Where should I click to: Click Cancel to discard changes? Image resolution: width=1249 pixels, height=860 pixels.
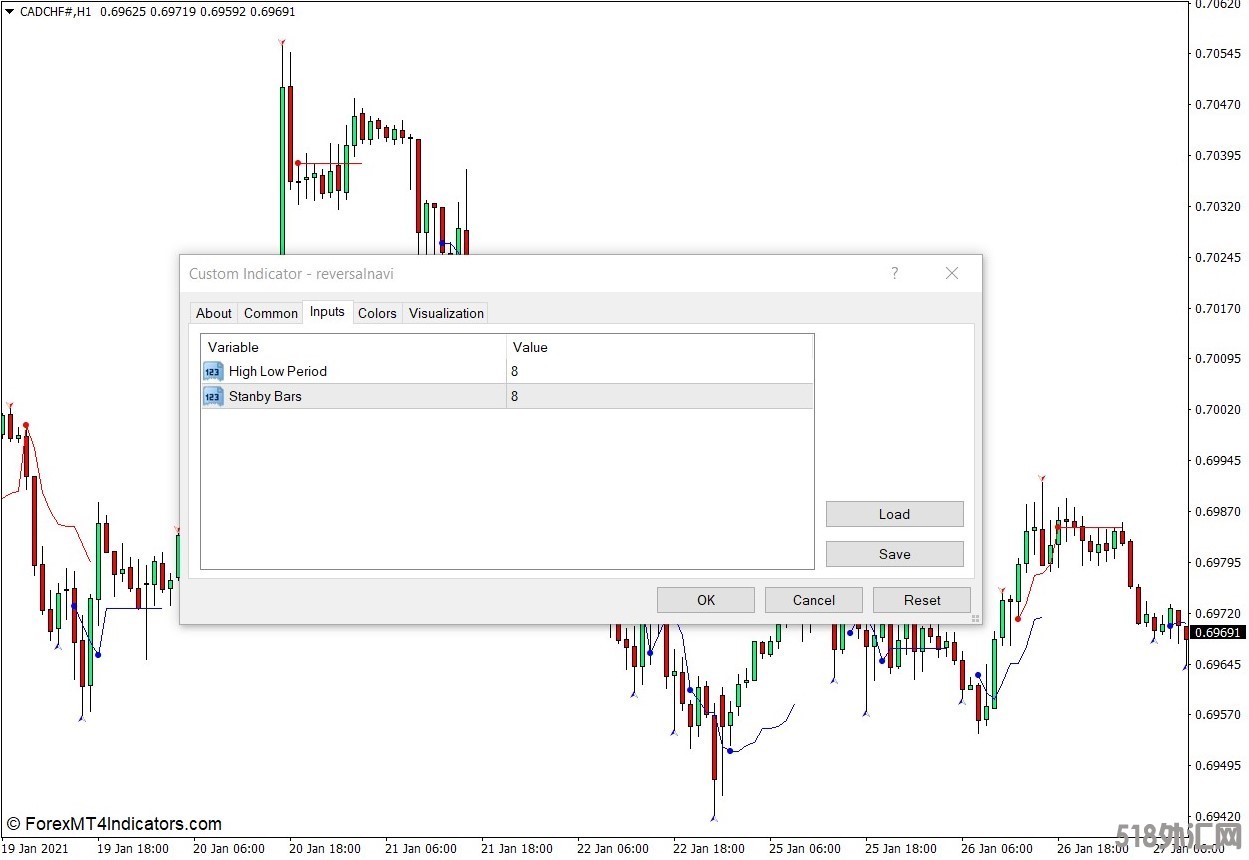[813, 600]
